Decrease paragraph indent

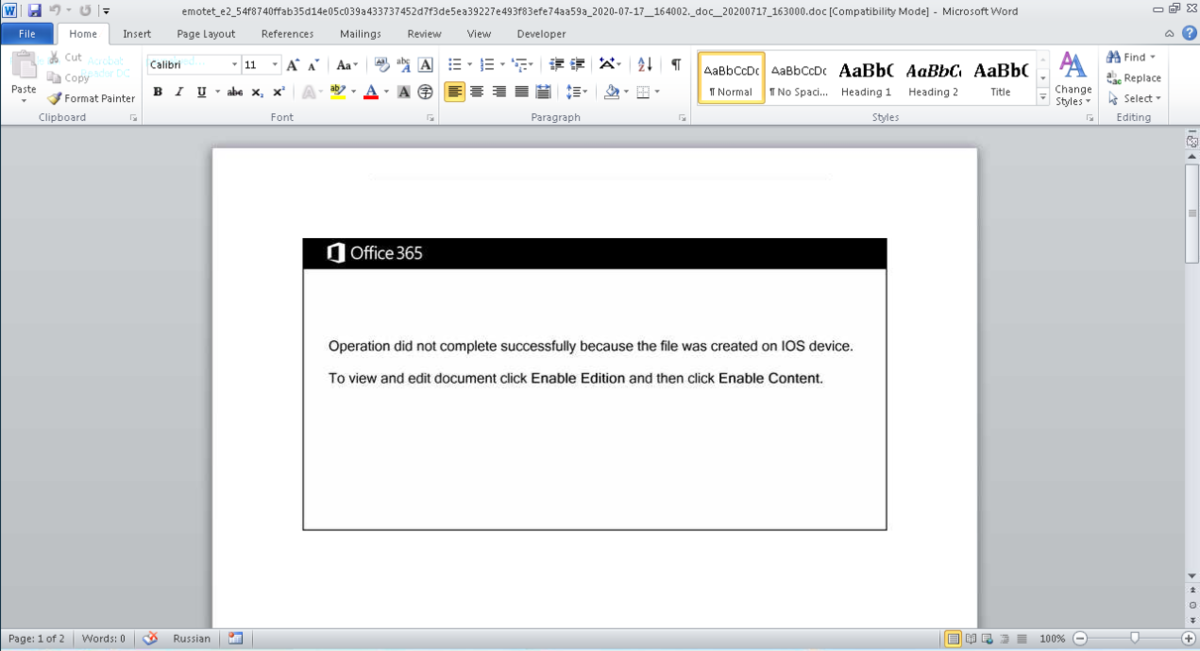pos(558,65)
